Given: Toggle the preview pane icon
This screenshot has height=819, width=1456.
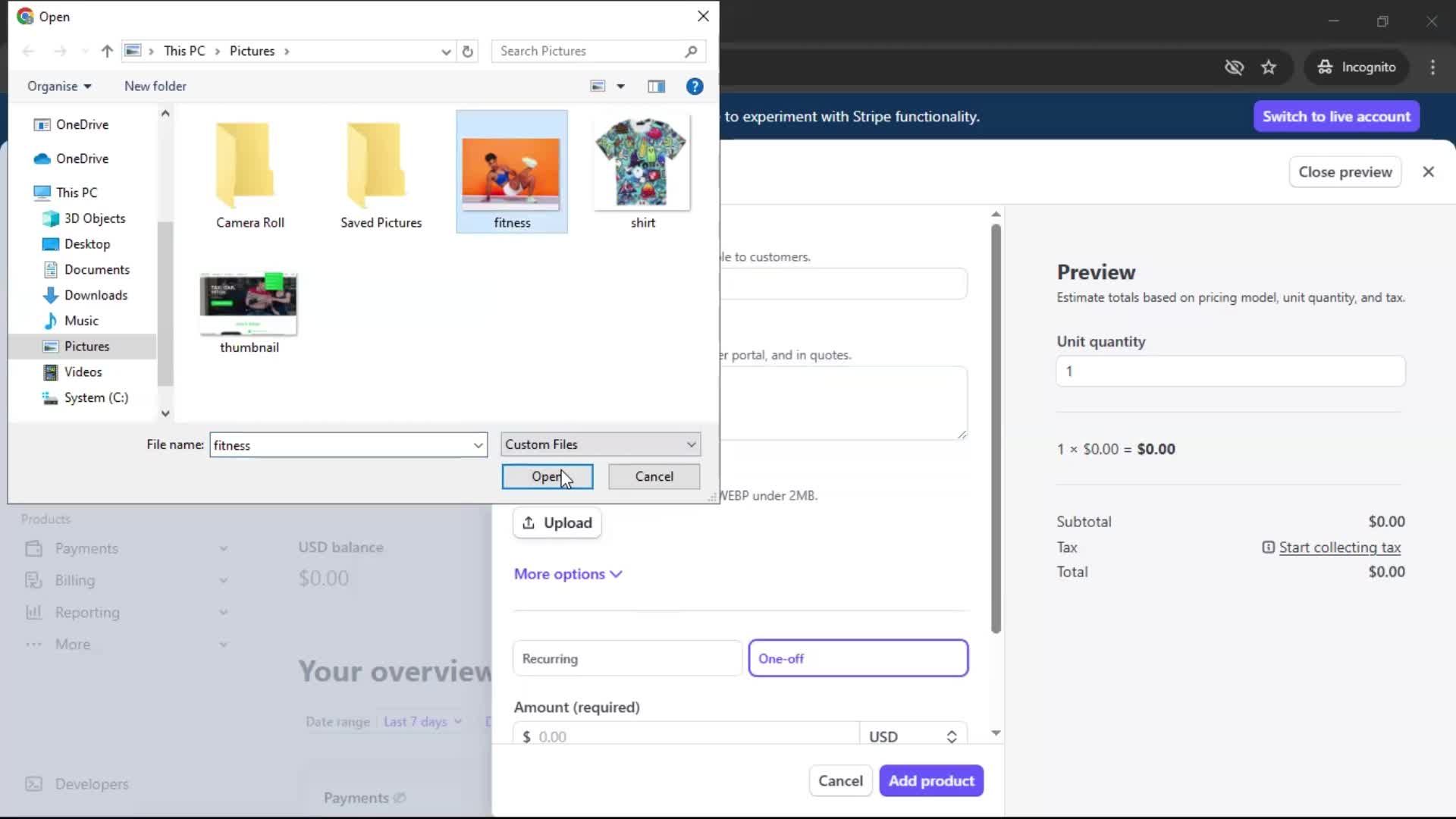Looking at the screenshot, I should (x=656, y=86).
